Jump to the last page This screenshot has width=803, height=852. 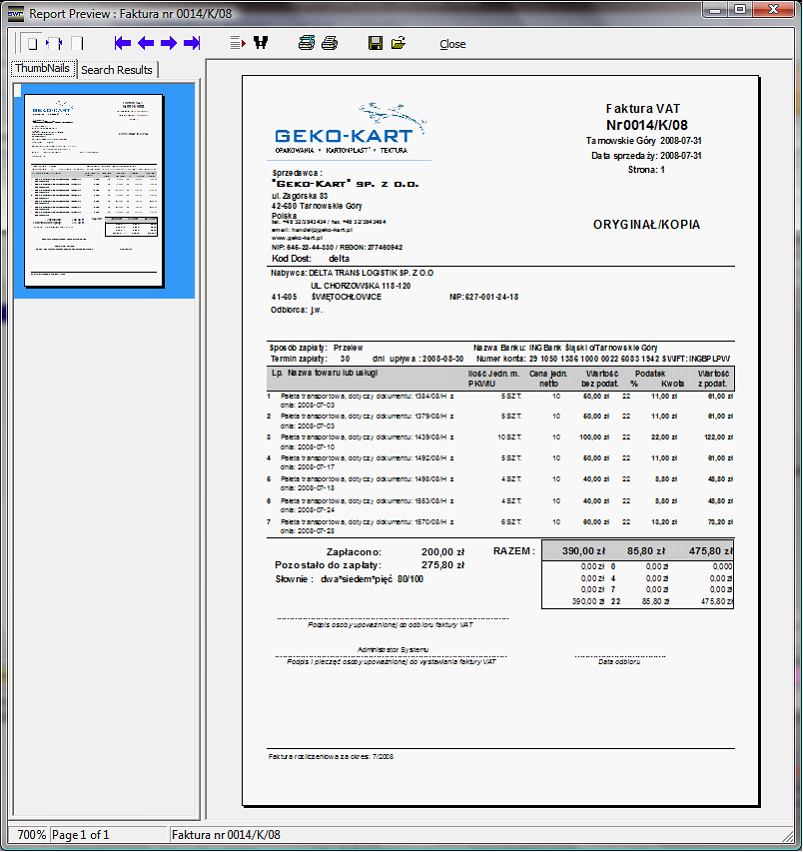pyautogui.click(x=192, y=44)
